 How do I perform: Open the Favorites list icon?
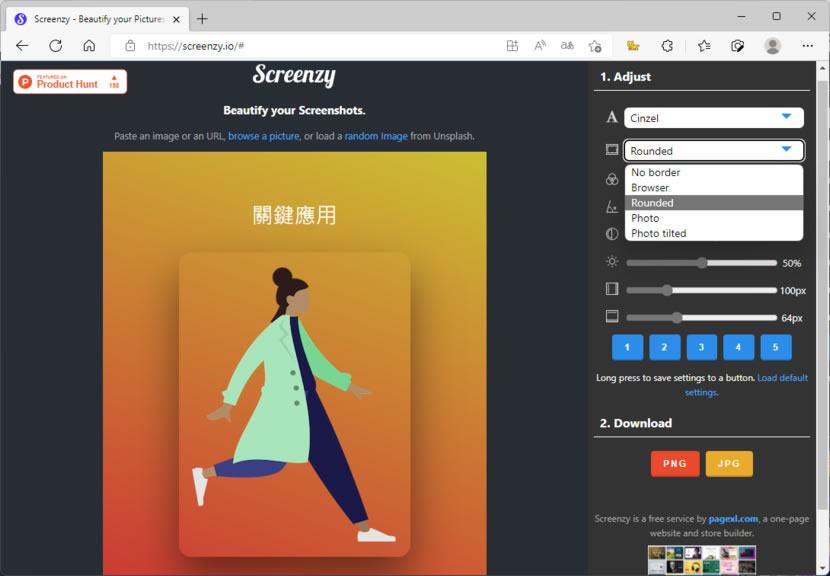pyautogui.click(x=703, y=46)
